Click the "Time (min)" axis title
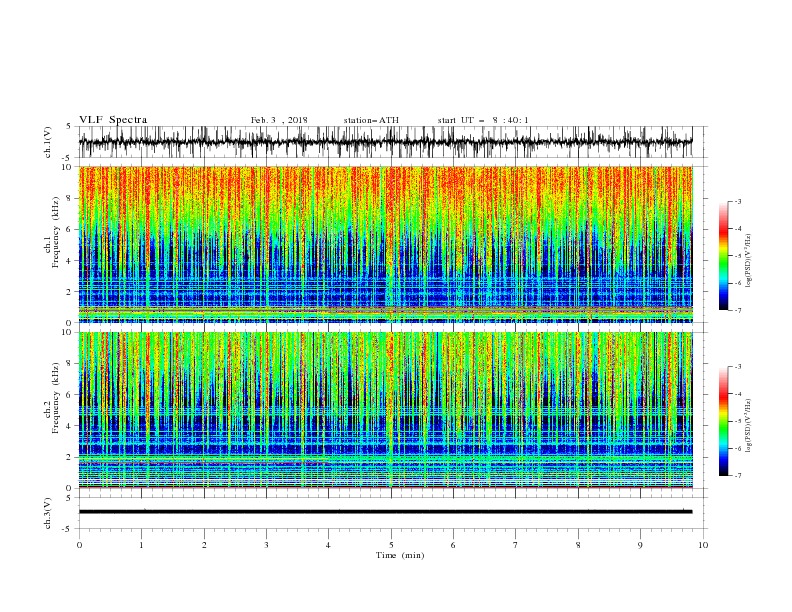The width and height of the screenshot is (792, 612). tap(400, 555)
